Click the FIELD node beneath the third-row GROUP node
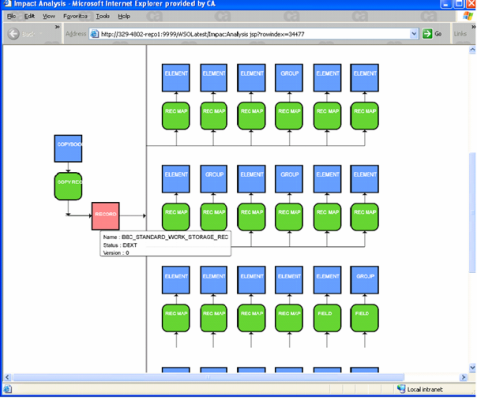Viewport: 477px width, 400px height. coord(364,318)
